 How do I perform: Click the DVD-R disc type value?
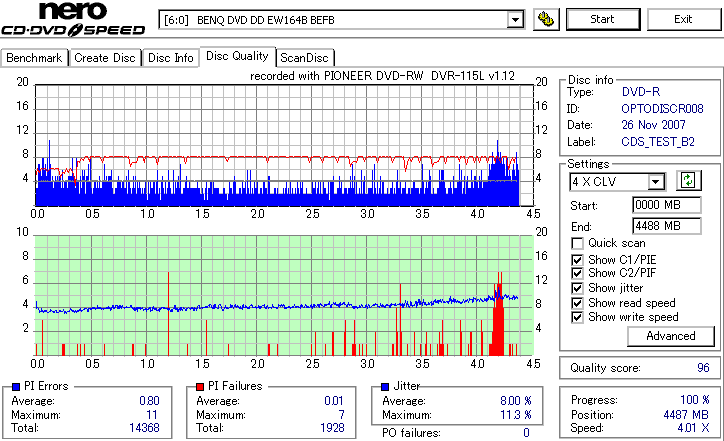click(x=641, y=92)
